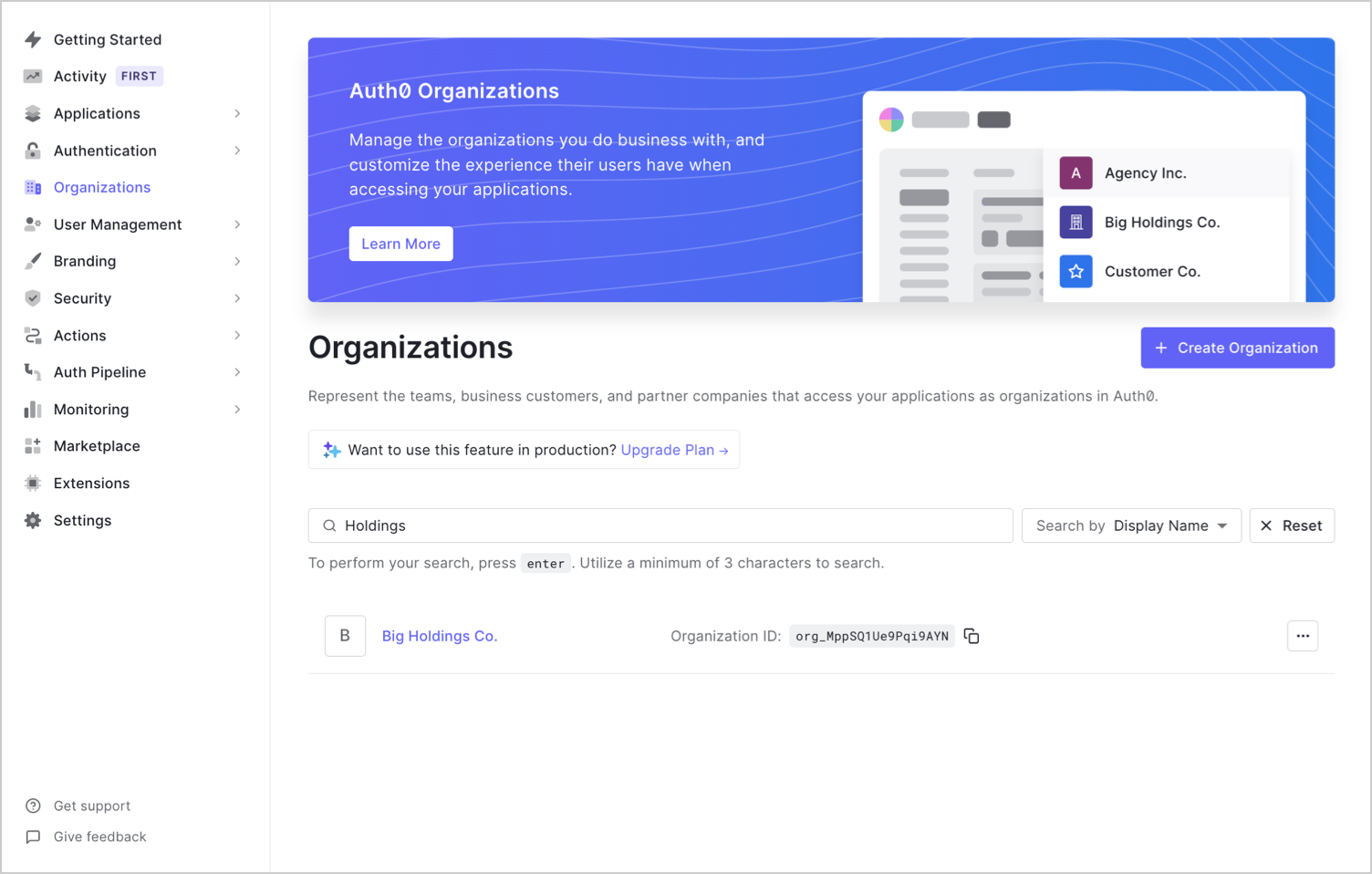This screenshot has height=874, width=1372.
Task: Expand the Authentication submenu chevron
Action: click(237, 151)
